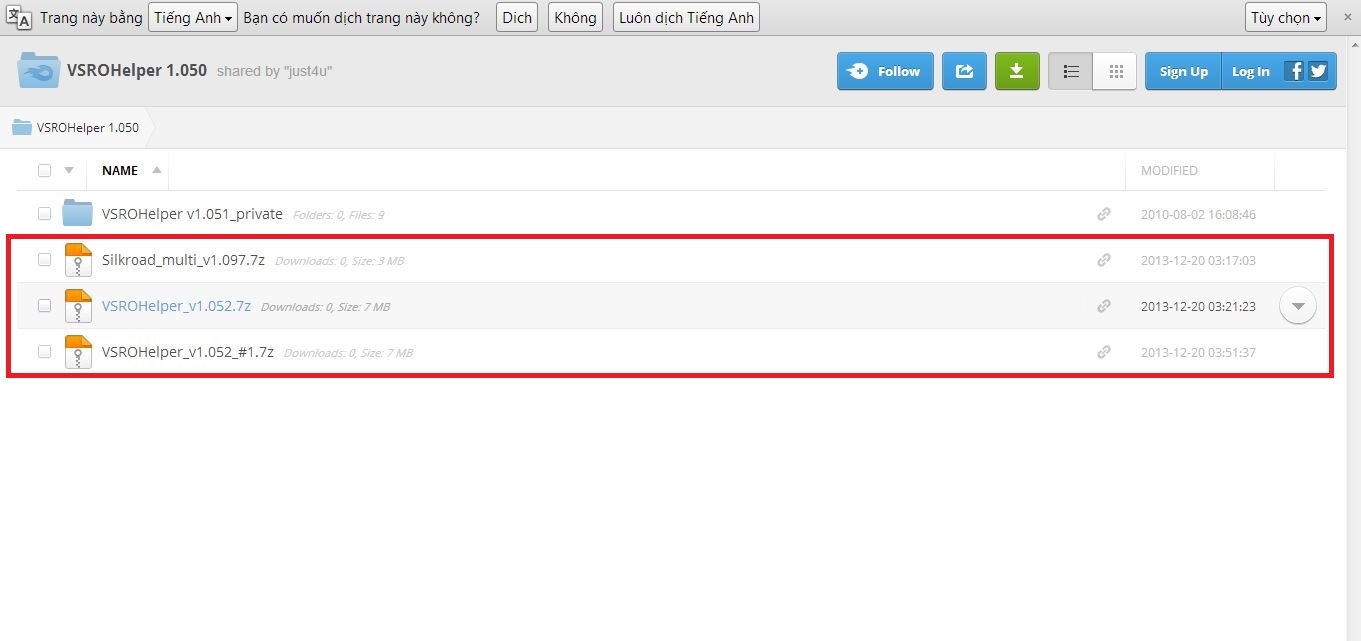Click the Facebook login icon
The height and width of the screenshot is (641, 1361).
(1295, 71)
